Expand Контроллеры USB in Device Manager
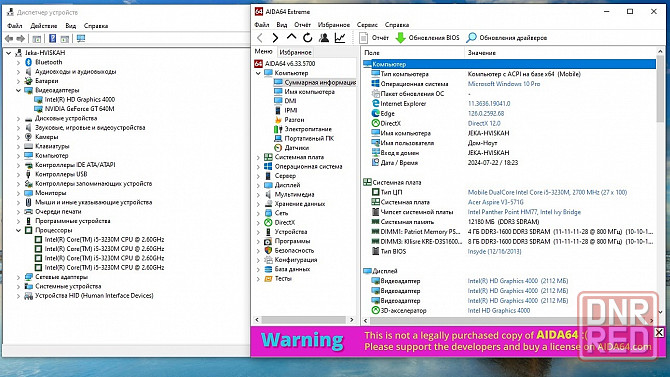Screen dimensions: 670x377 (x=18, y=174)
